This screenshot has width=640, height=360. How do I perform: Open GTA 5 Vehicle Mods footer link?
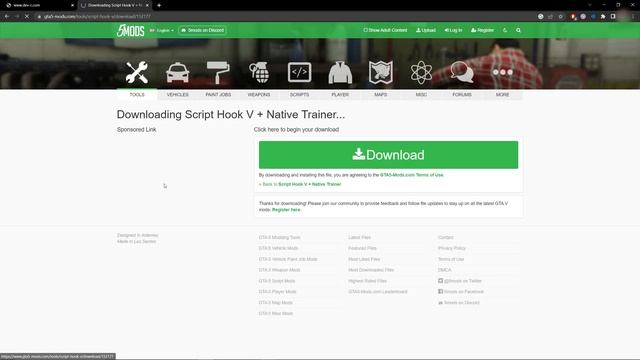coord(278,248)
